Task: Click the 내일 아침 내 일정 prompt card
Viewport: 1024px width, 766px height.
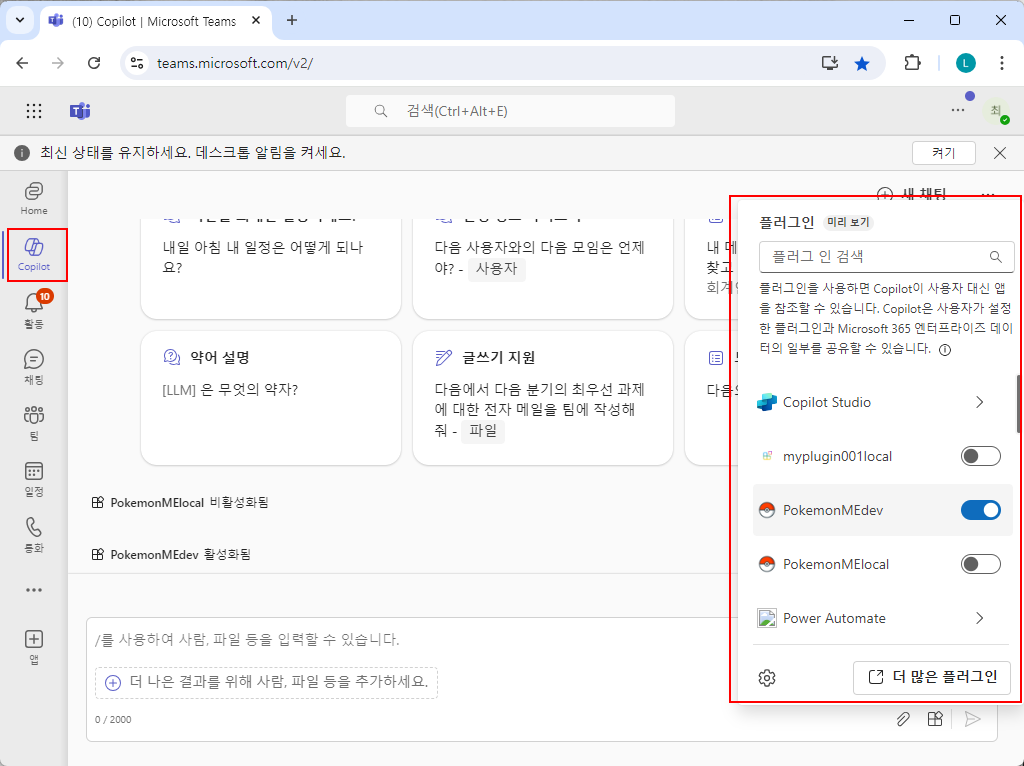Action: pos(271,268)
